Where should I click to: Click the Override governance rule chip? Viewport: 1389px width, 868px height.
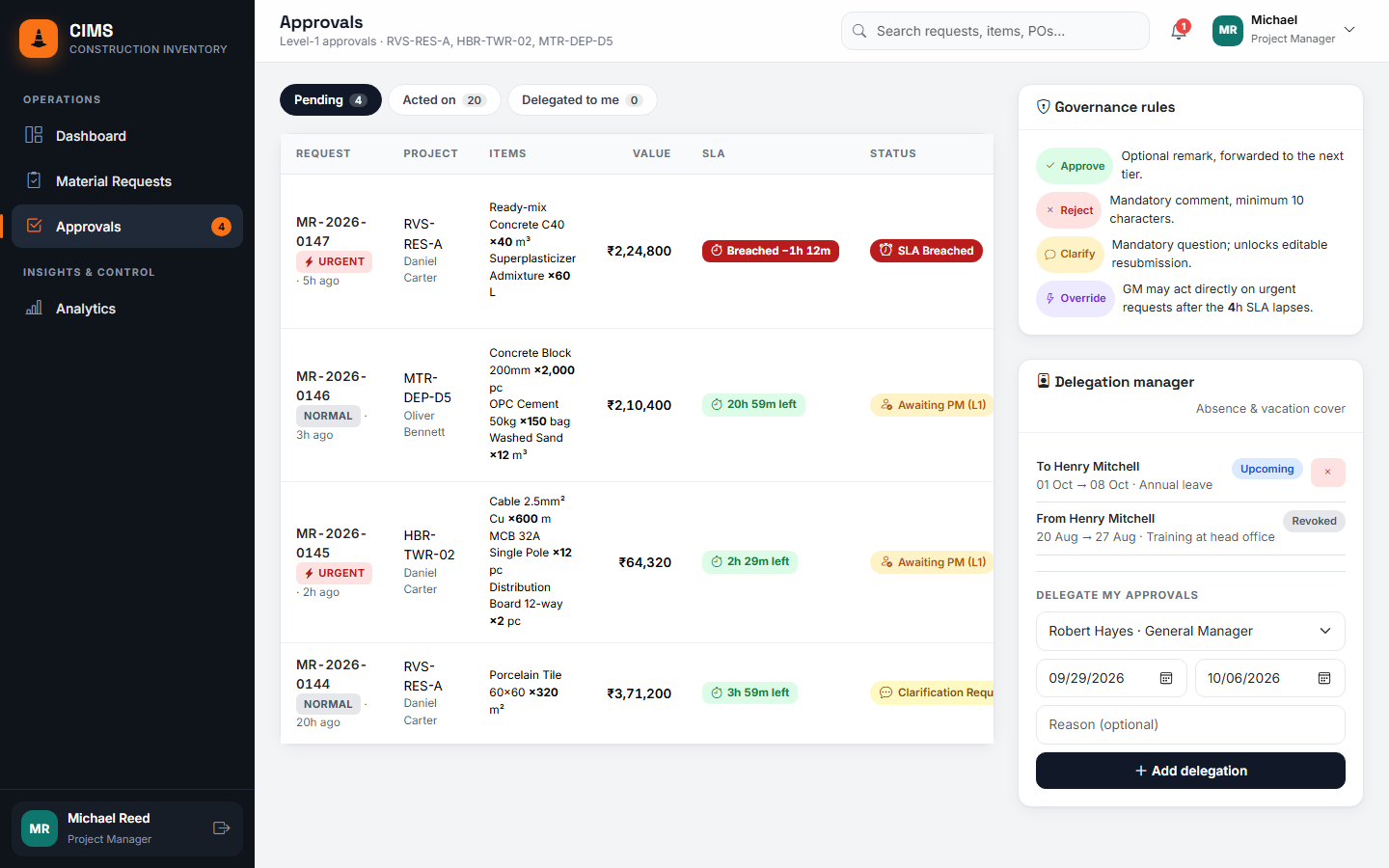(1076, 299)
